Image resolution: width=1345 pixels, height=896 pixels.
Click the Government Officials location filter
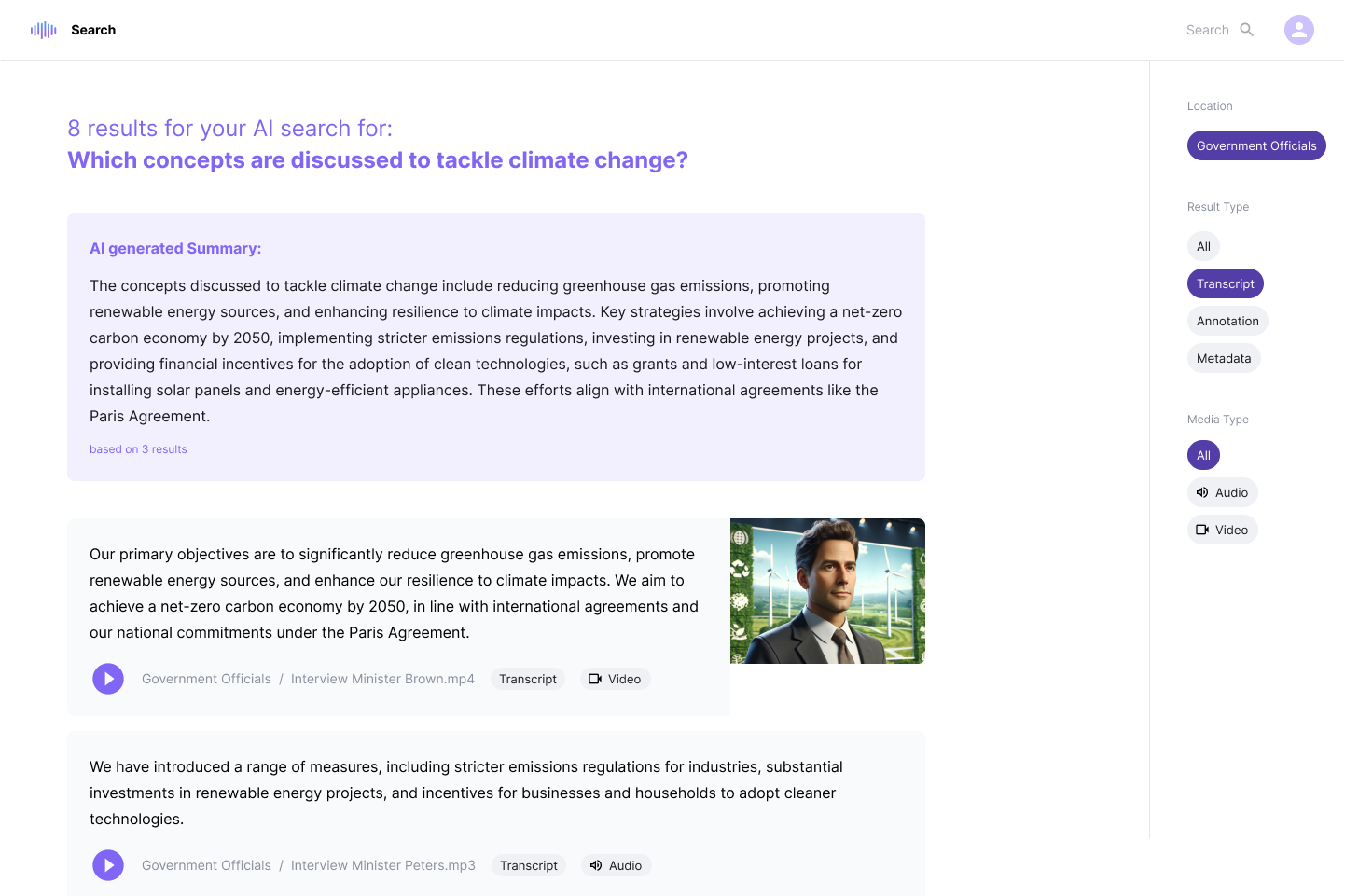[x=1256, y=145]
